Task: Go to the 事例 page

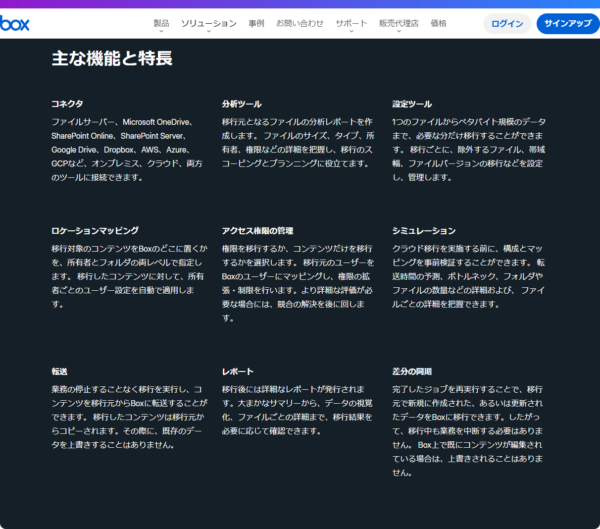Action: coord(256,23)
